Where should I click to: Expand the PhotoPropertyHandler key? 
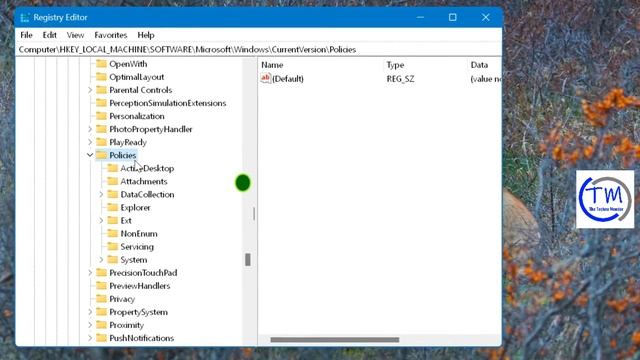pyautogui.click(x=90, y=129)
